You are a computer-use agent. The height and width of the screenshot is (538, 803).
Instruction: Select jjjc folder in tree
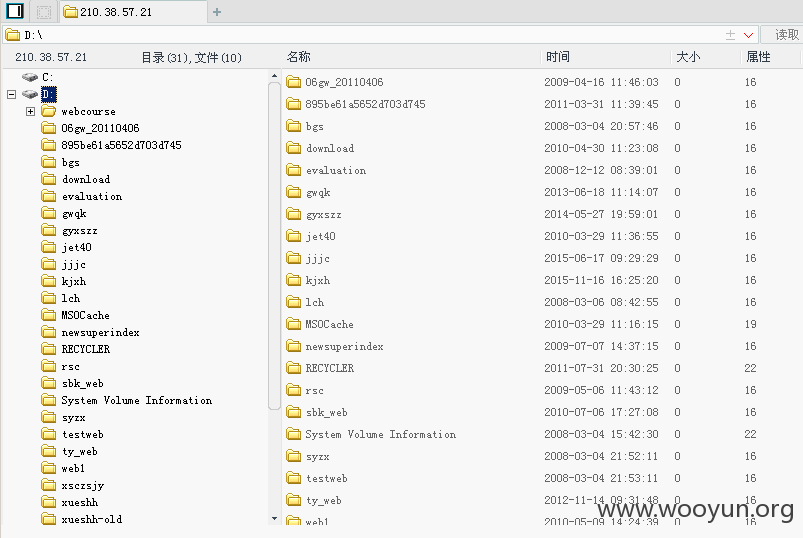click(73, 265)
